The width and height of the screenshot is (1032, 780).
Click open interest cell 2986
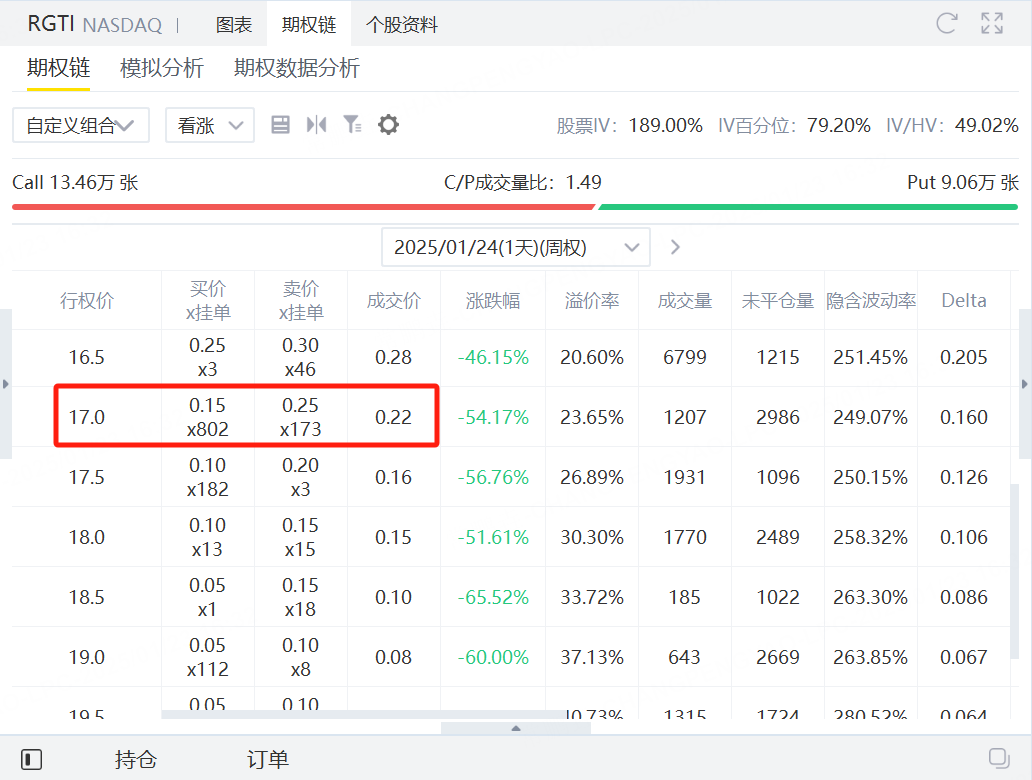coord(777,417)
